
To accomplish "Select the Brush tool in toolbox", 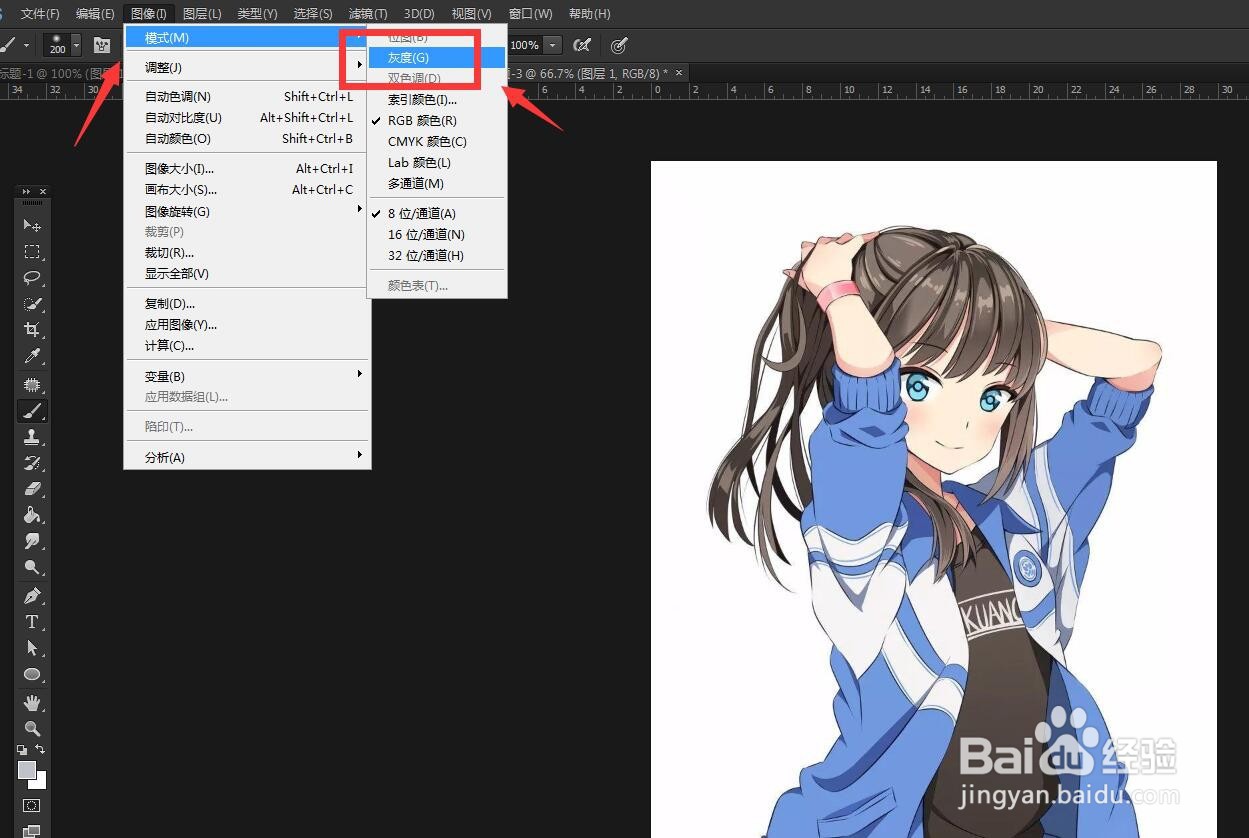I will pos(32,411).
